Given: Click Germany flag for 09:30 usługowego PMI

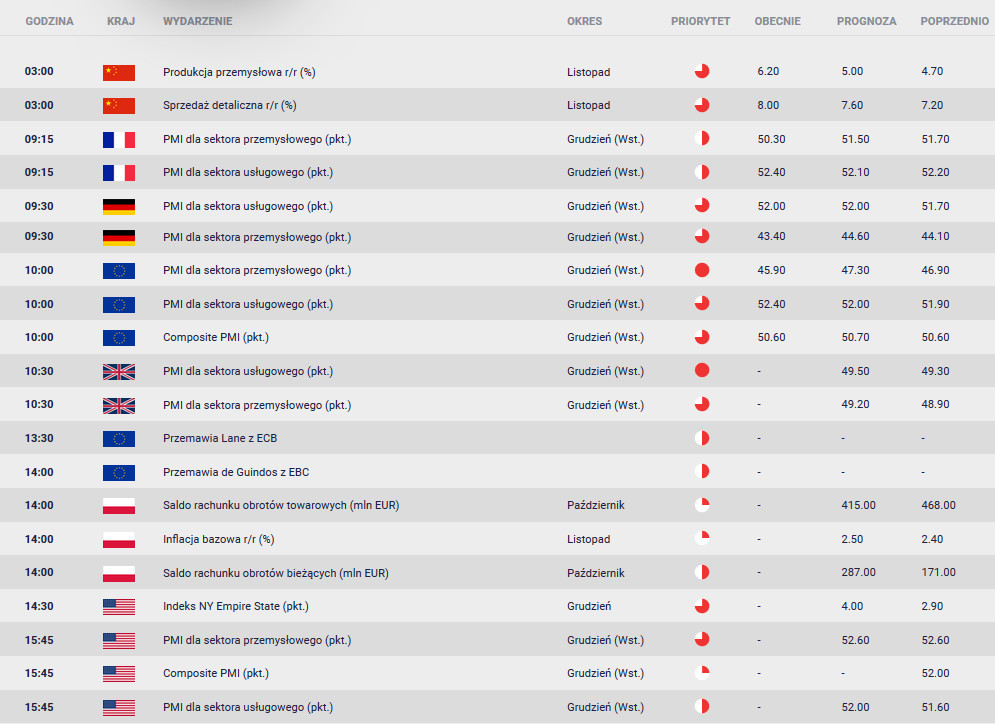Looking at the screenshot, I should [119, 206].
